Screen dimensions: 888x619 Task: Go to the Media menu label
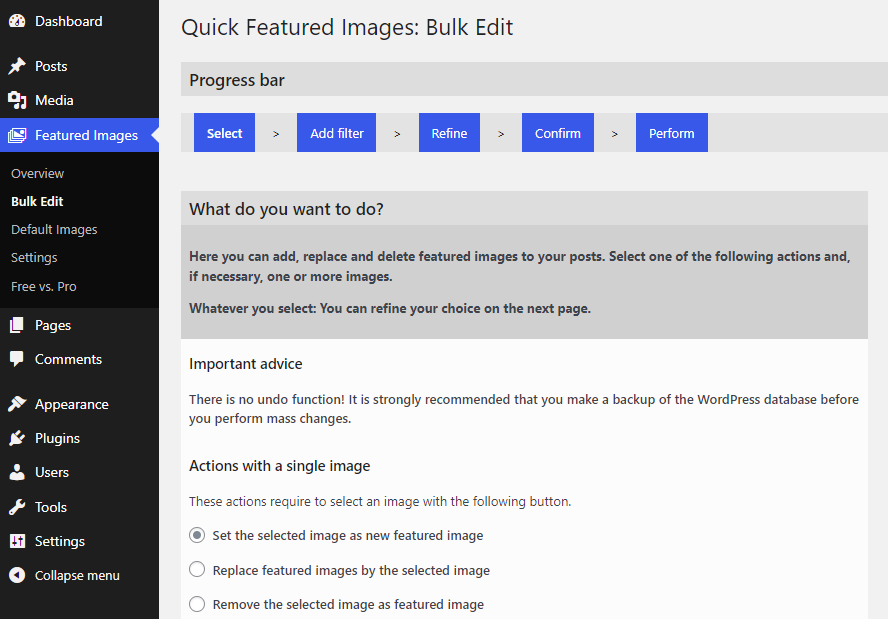click(54, 100)
